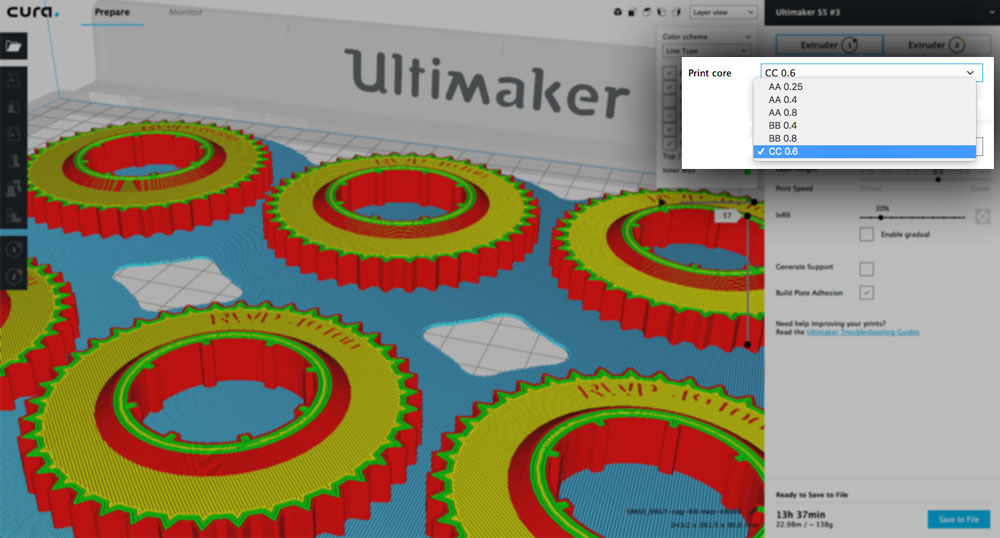Tick the Generate Support checkbox
The image size is (1000, 538).
pos(867,268)
